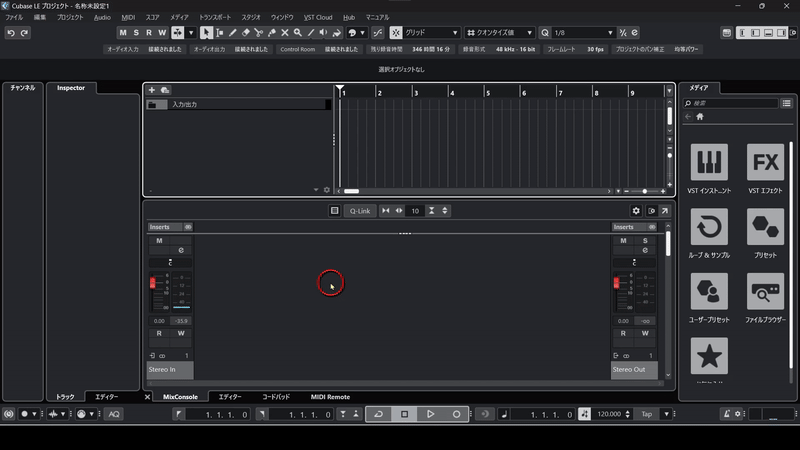Click the Undo arrow icon
800x450 pixels.
coord(11,33)
